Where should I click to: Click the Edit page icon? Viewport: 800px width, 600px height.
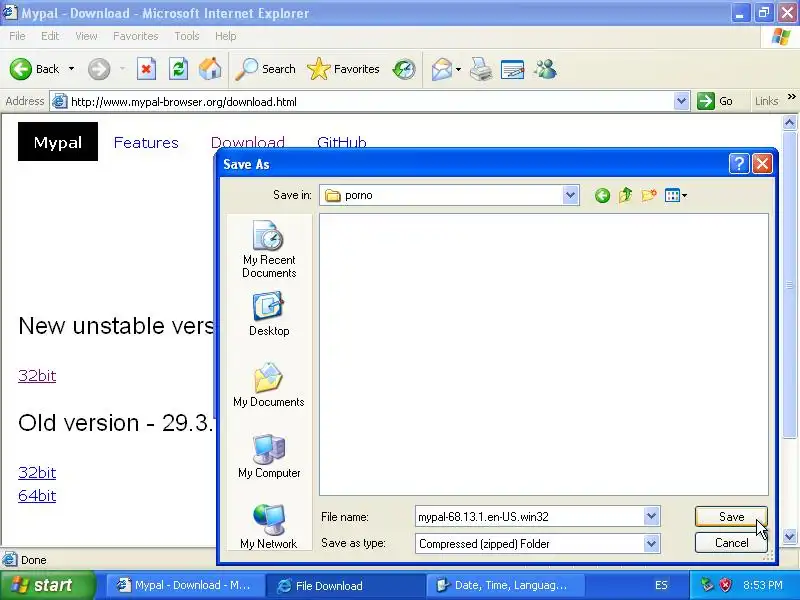[513, 69]
